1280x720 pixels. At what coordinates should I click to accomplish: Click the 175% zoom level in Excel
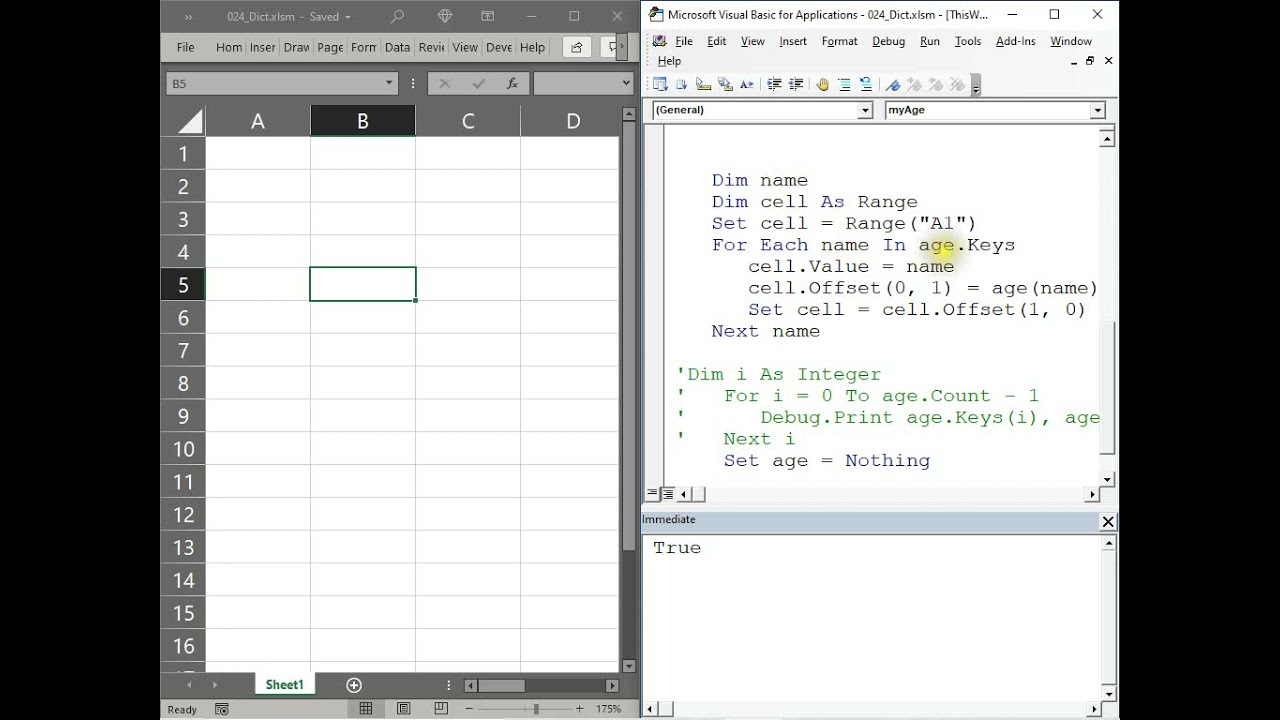[x=608, y=709]
